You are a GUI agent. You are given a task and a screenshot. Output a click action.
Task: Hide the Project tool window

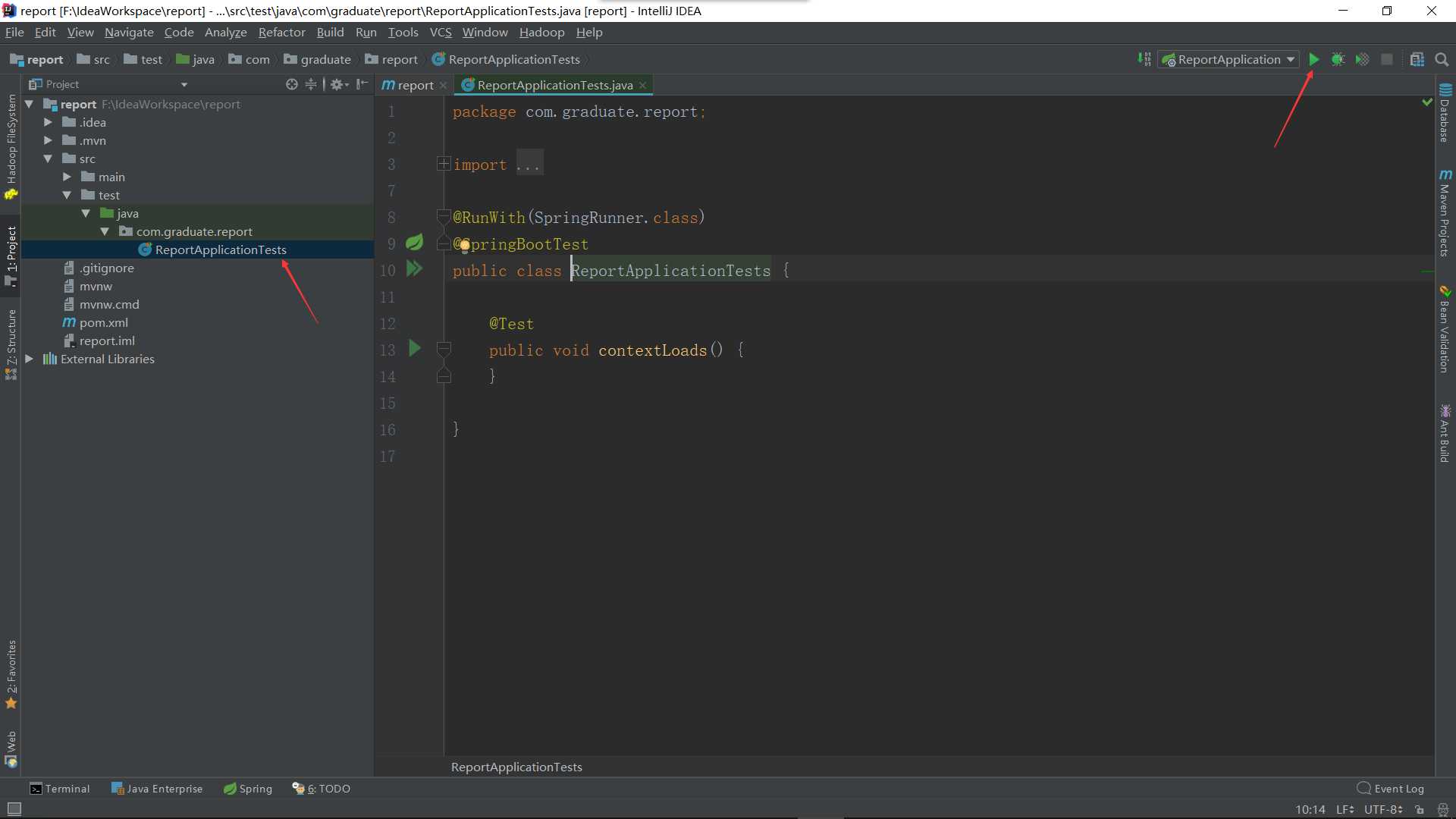[362, 84]
